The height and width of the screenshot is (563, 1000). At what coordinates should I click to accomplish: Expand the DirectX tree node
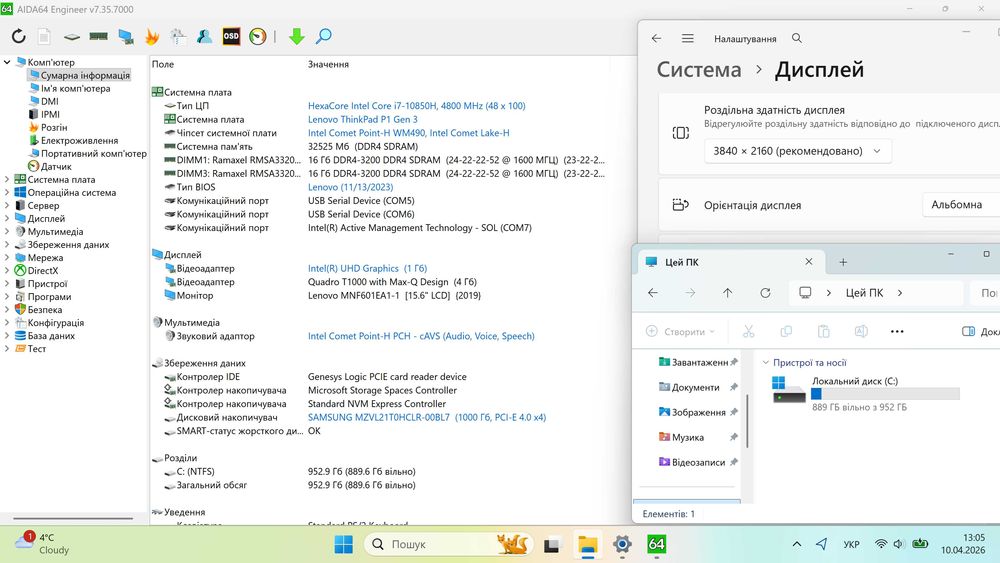click(7, 270)
